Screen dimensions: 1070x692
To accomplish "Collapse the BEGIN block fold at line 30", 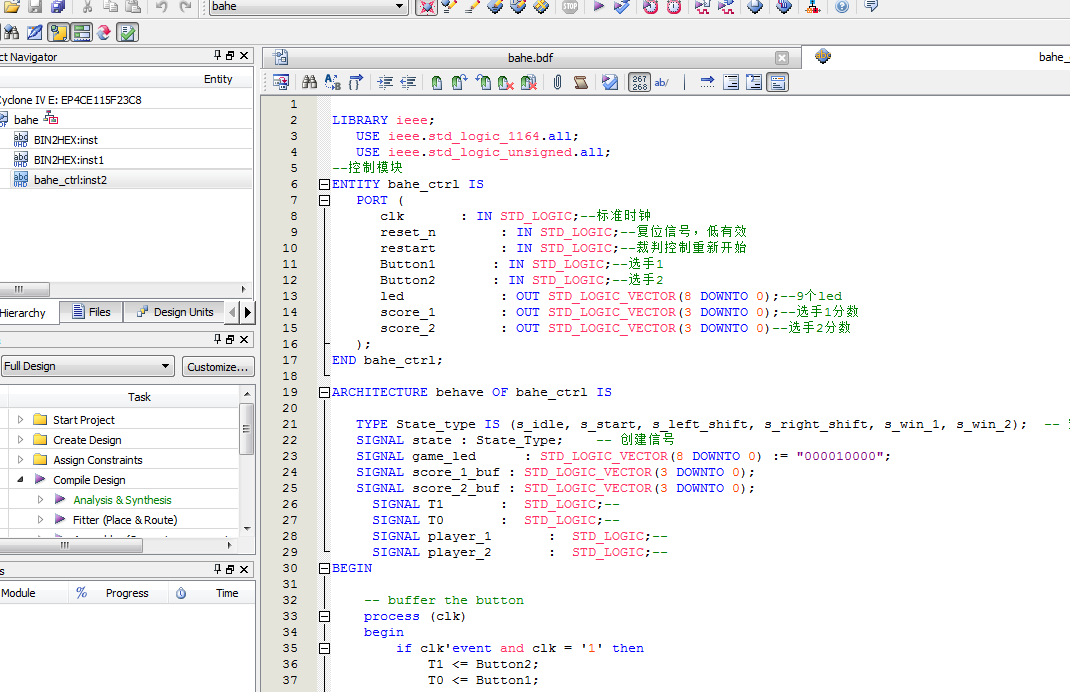I will [324, 568].
